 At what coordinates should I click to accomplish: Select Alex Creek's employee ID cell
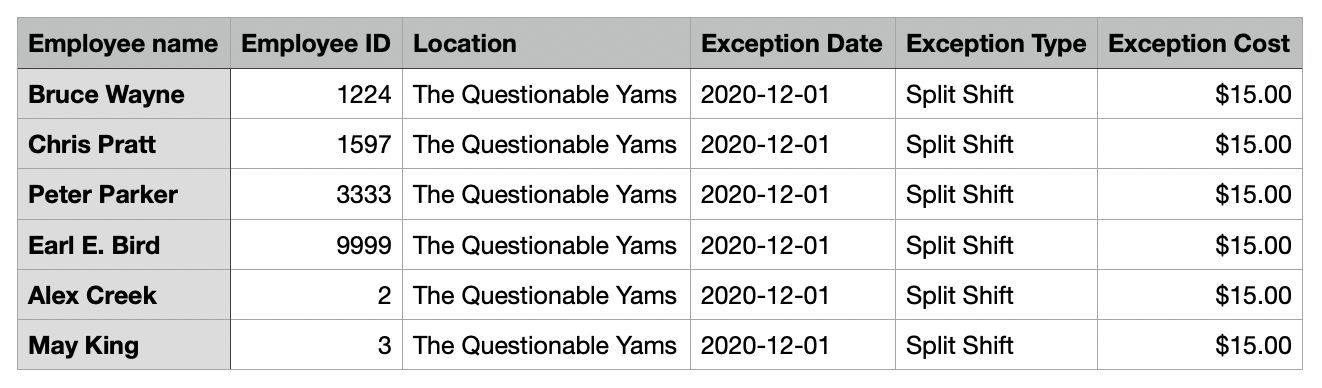click(317, 295)
